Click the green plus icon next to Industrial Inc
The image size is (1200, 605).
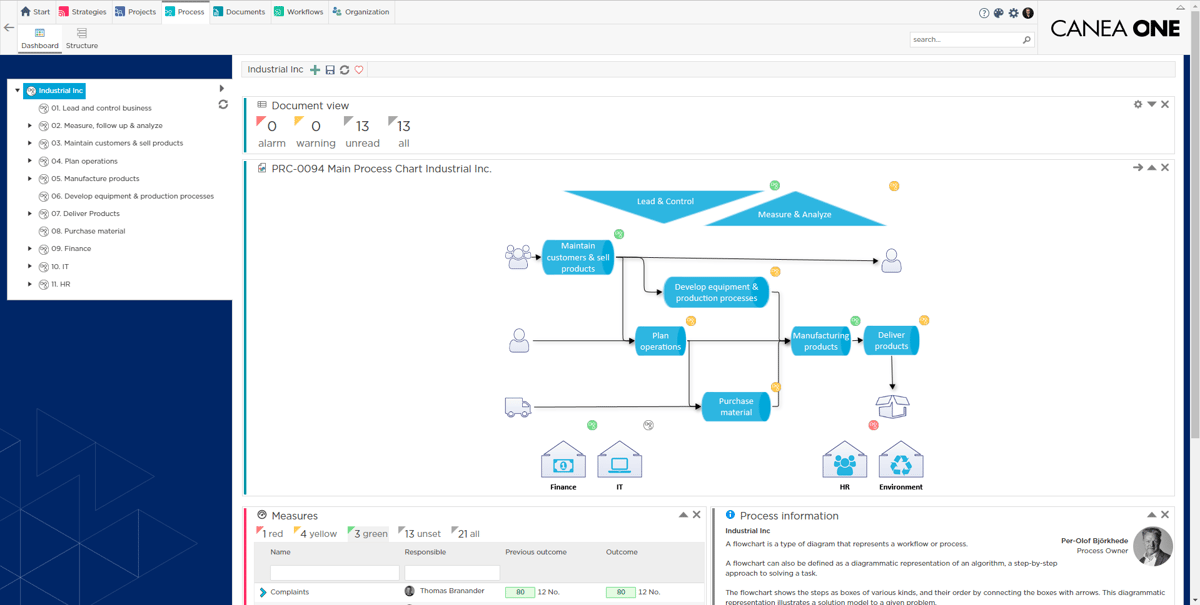click(x=314, y=70)
